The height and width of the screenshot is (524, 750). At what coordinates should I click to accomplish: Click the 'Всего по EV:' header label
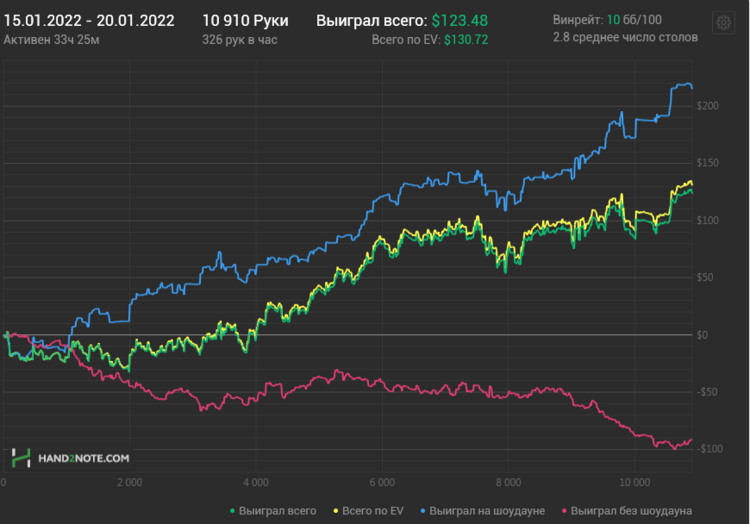tap(406, 40)
